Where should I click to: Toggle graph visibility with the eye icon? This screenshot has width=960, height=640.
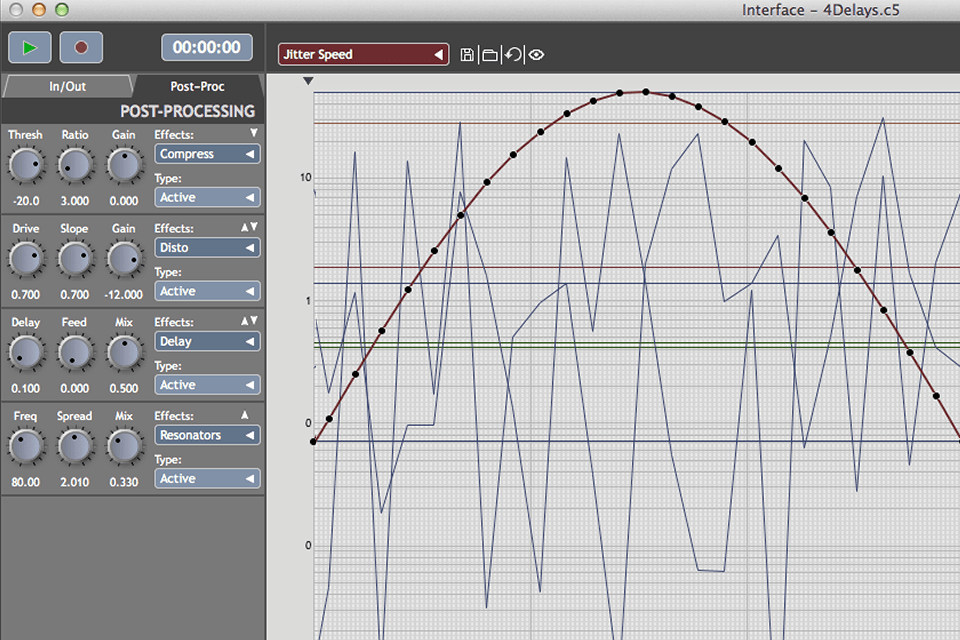tap(536, 55)
